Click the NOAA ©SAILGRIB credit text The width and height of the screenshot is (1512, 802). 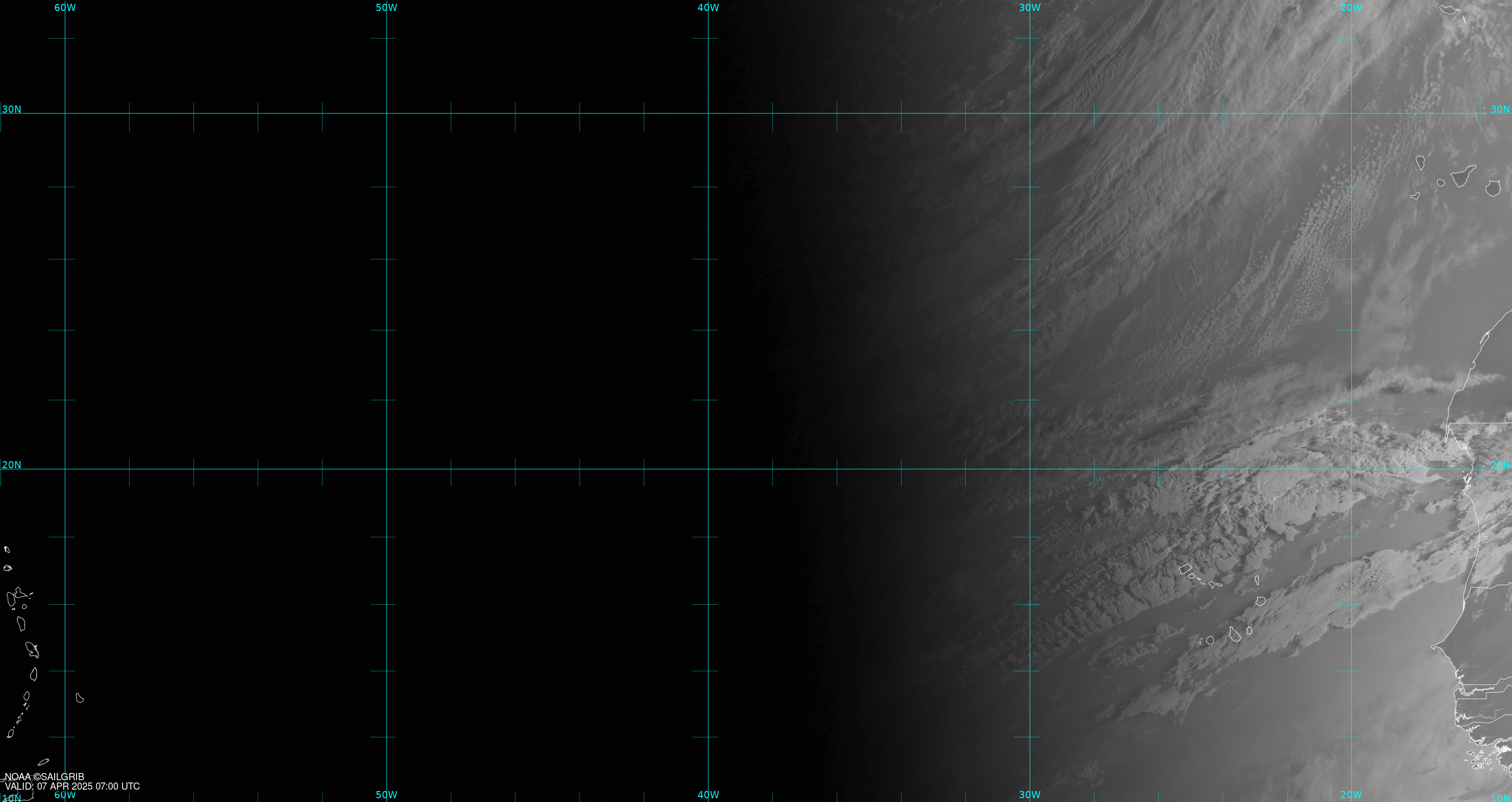coord(45,777)
